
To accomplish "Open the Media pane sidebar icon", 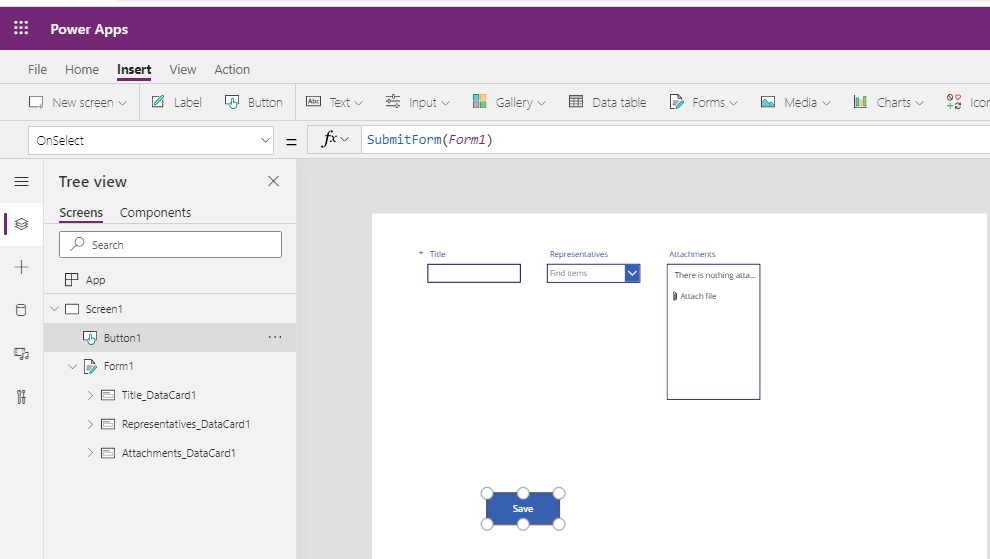I will (21, 354).
